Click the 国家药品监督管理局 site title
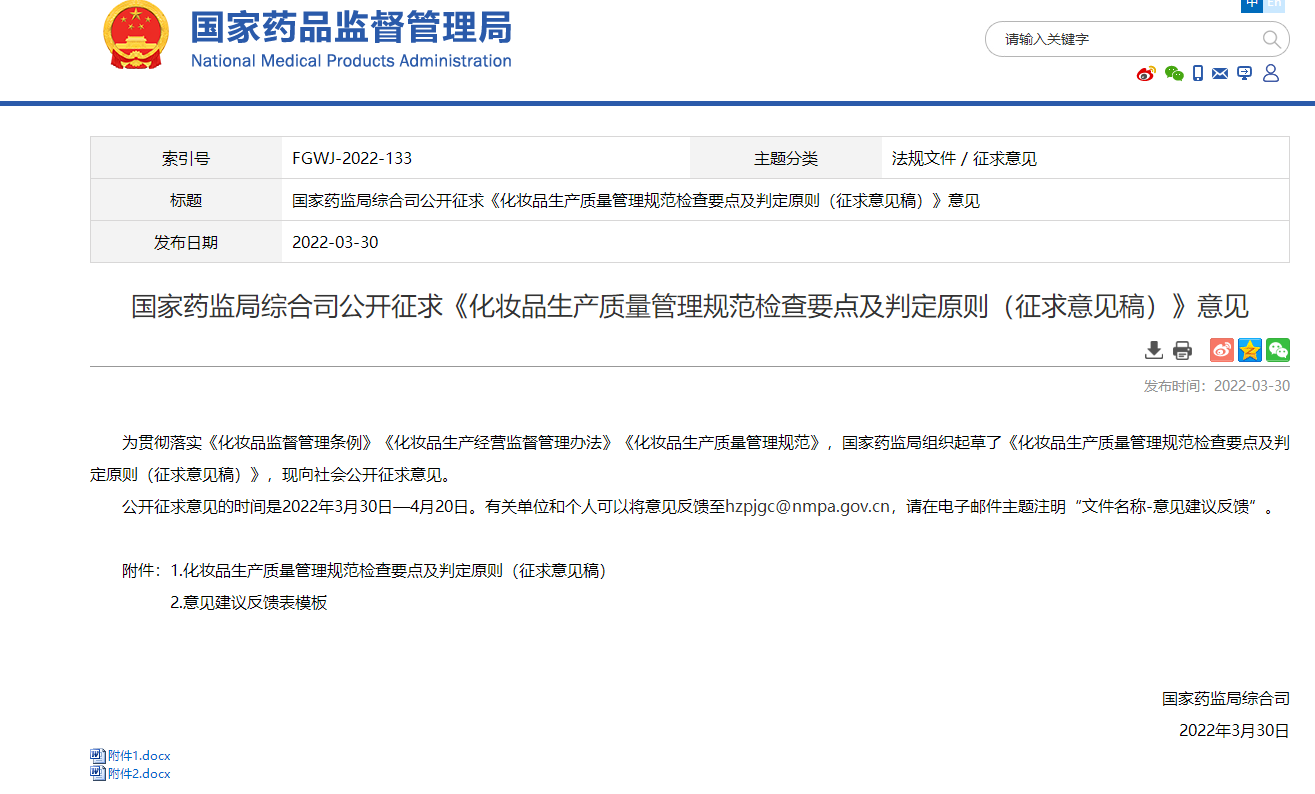Screen dimensions: 1315x794 pyautogui.click(x=351, y=27)
